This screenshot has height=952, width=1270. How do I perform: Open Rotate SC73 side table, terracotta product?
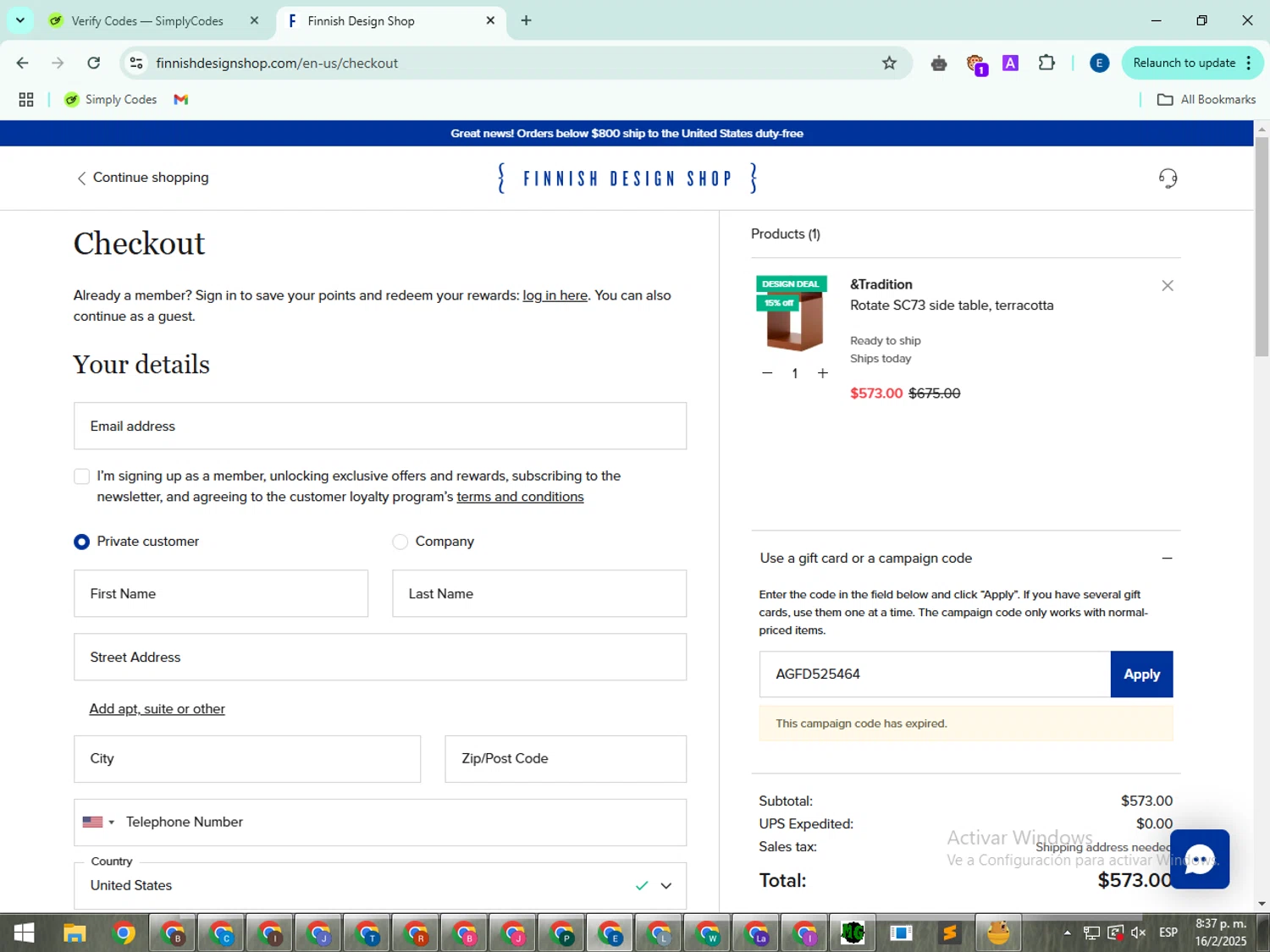(x=952, y=305)
